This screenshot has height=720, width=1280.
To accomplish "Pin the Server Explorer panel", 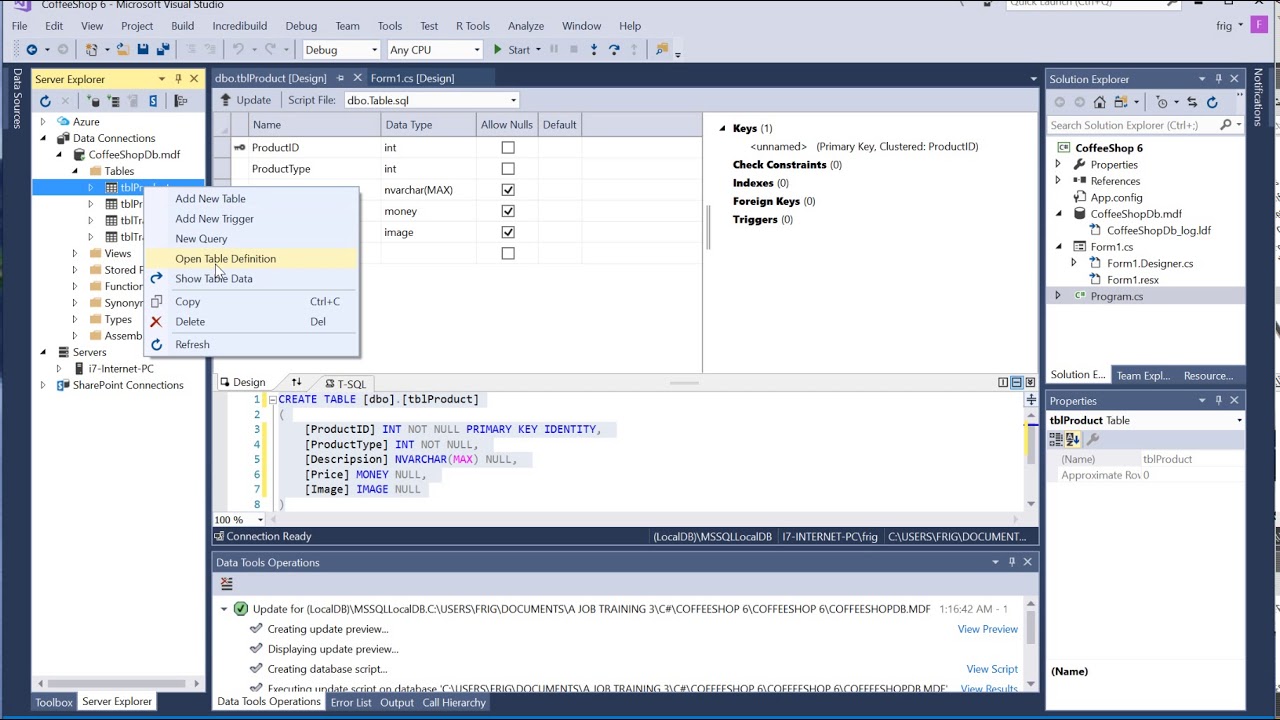I will 178,78.
